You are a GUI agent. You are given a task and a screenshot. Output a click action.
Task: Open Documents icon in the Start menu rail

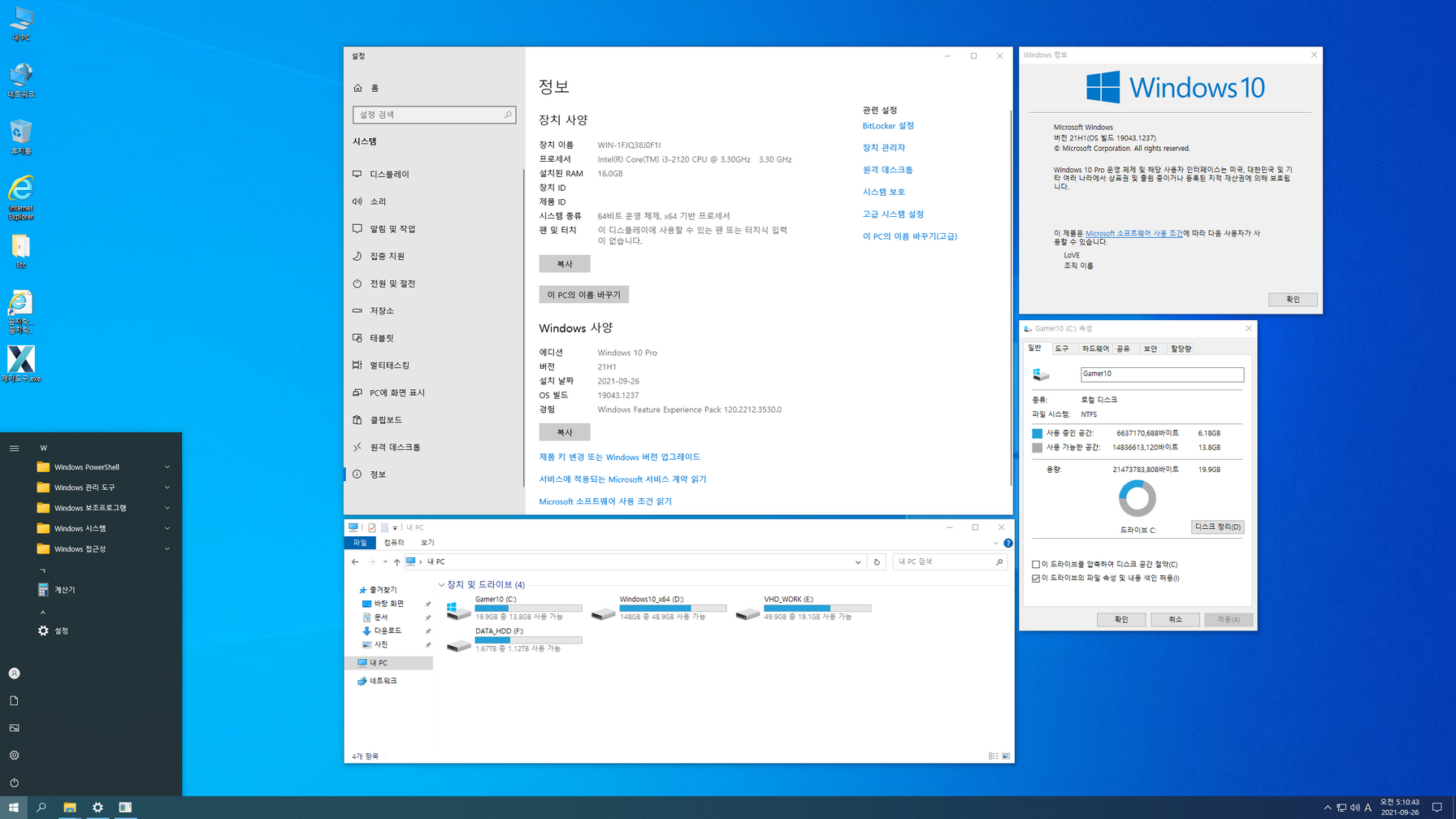[14, 700]
